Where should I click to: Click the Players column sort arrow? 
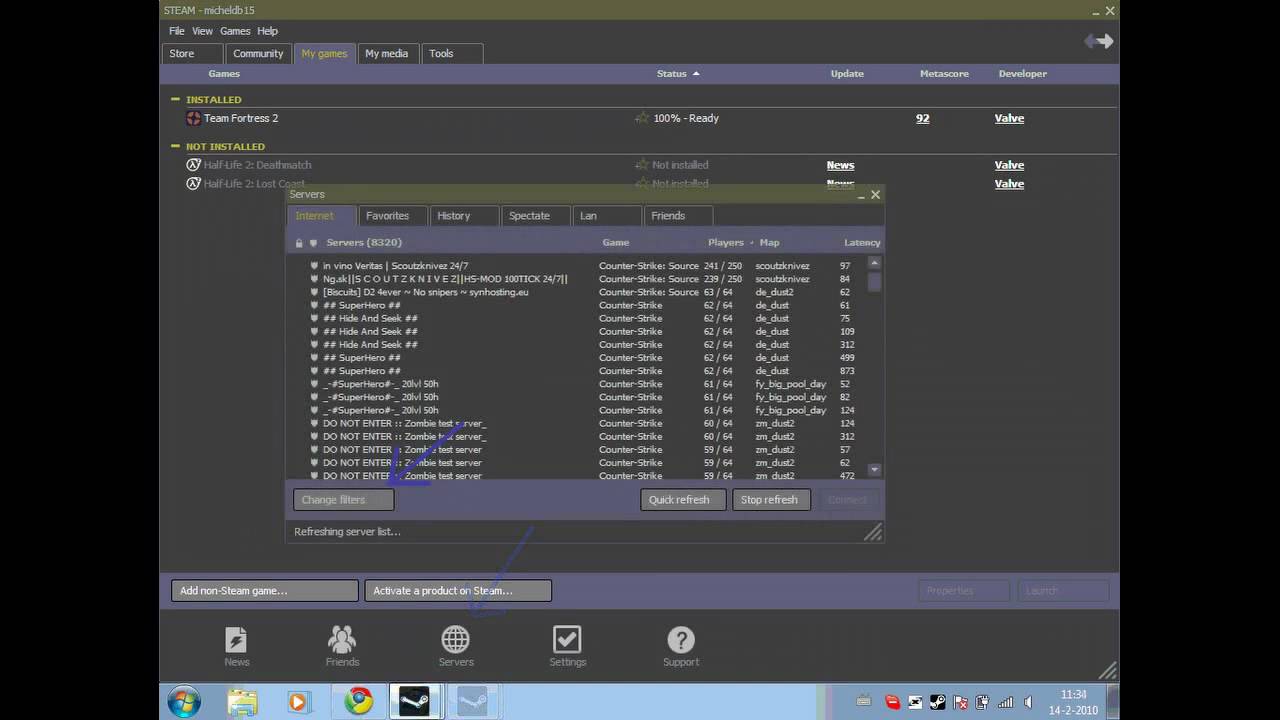coord(752,243)
